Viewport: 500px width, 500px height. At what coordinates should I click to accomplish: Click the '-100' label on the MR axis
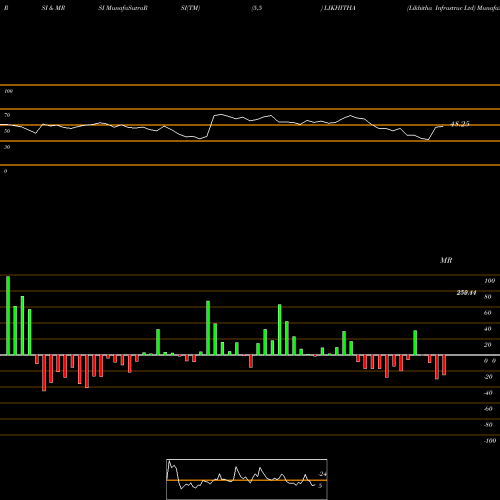tap(490, 441)
